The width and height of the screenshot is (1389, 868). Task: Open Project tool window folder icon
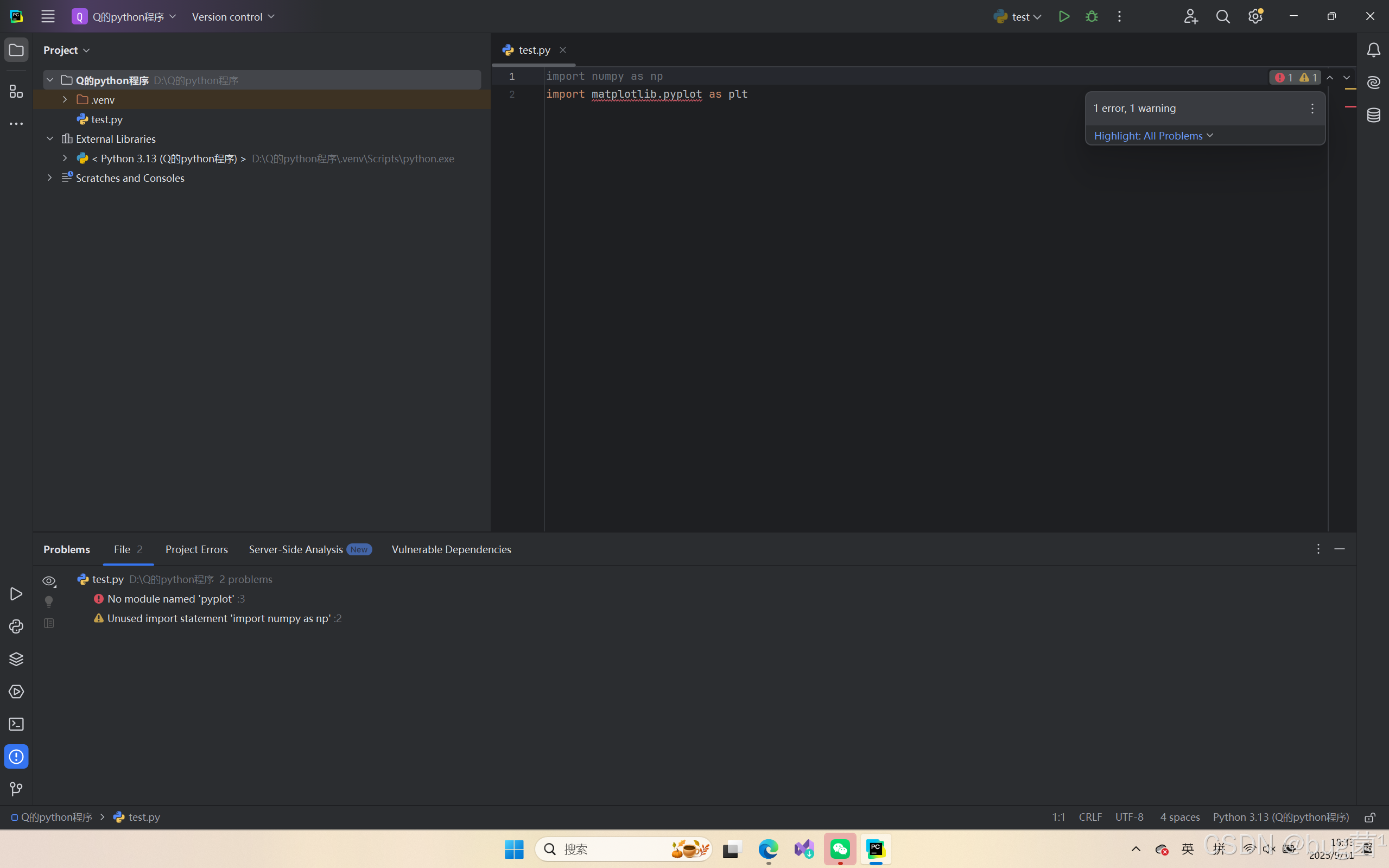pyautogui.click(x=16, y=50)
